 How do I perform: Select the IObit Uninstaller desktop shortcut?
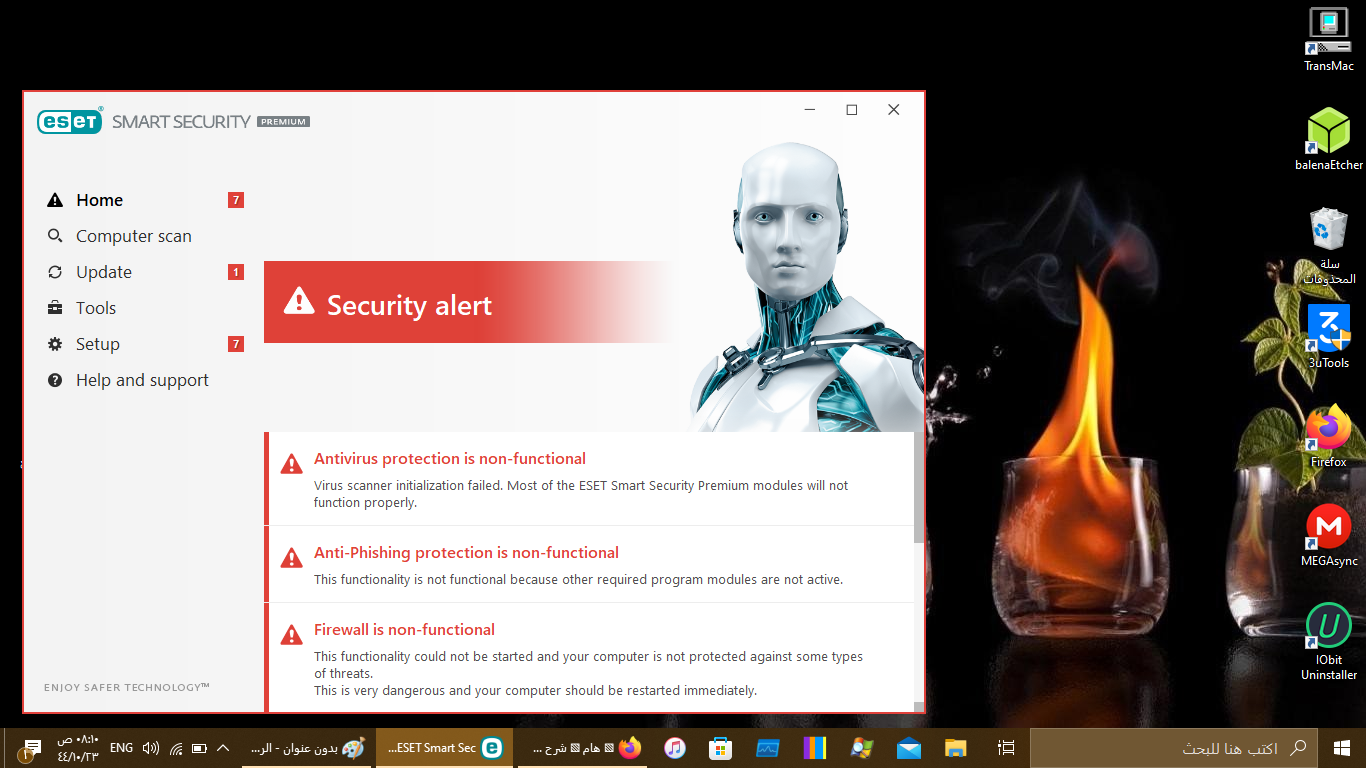[1329, 642]
